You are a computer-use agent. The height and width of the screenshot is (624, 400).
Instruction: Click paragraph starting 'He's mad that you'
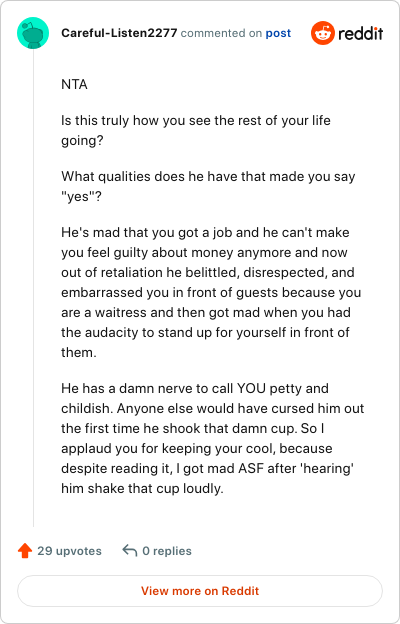[211, 292]
